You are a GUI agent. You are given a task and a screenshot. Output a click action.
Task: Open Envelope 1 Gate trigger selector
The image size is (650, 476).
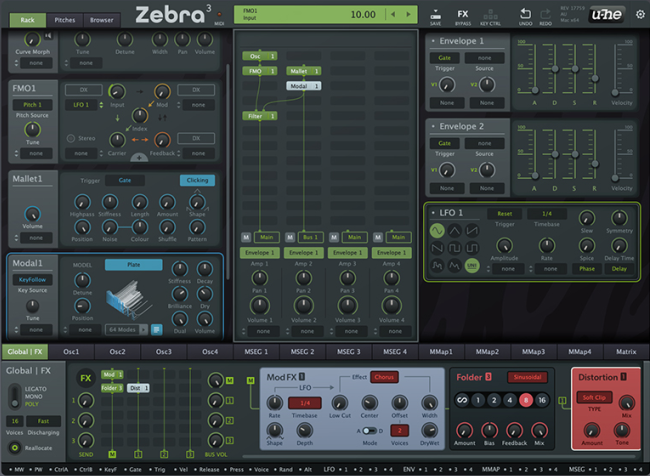pyautogui.click(x=444, y=58)
